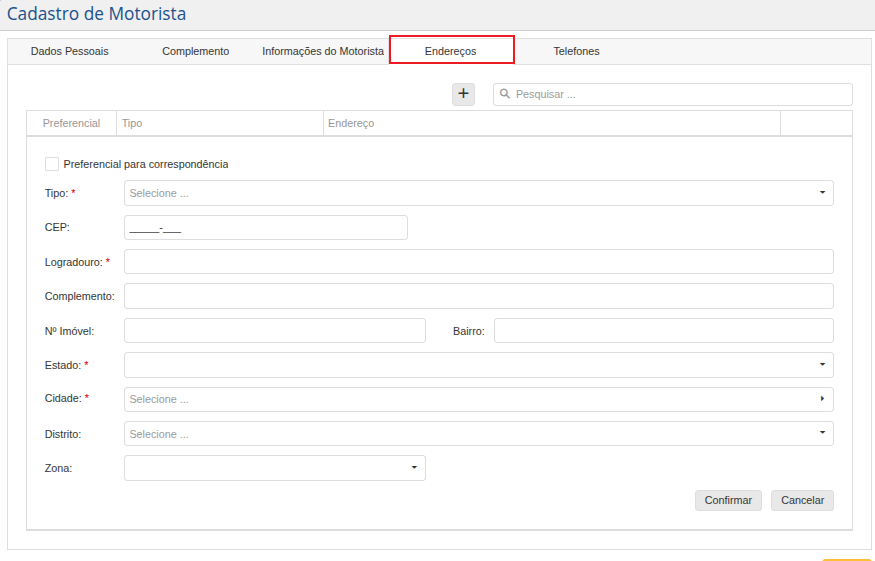Focus the CEP input field

(266, 228)
